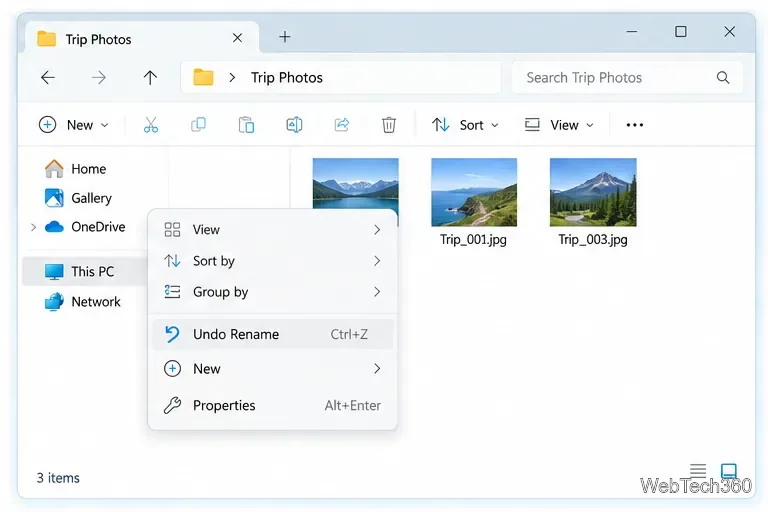Expand the OneDrive tree node chevron
Image resolution: width=768 pixels, height=512 pixels.
pyautogui.click(x=33, y=227)
